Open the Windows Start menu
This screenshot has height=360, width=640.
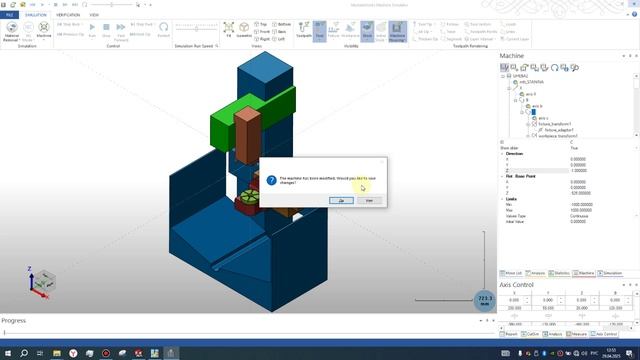coord(8,353)
